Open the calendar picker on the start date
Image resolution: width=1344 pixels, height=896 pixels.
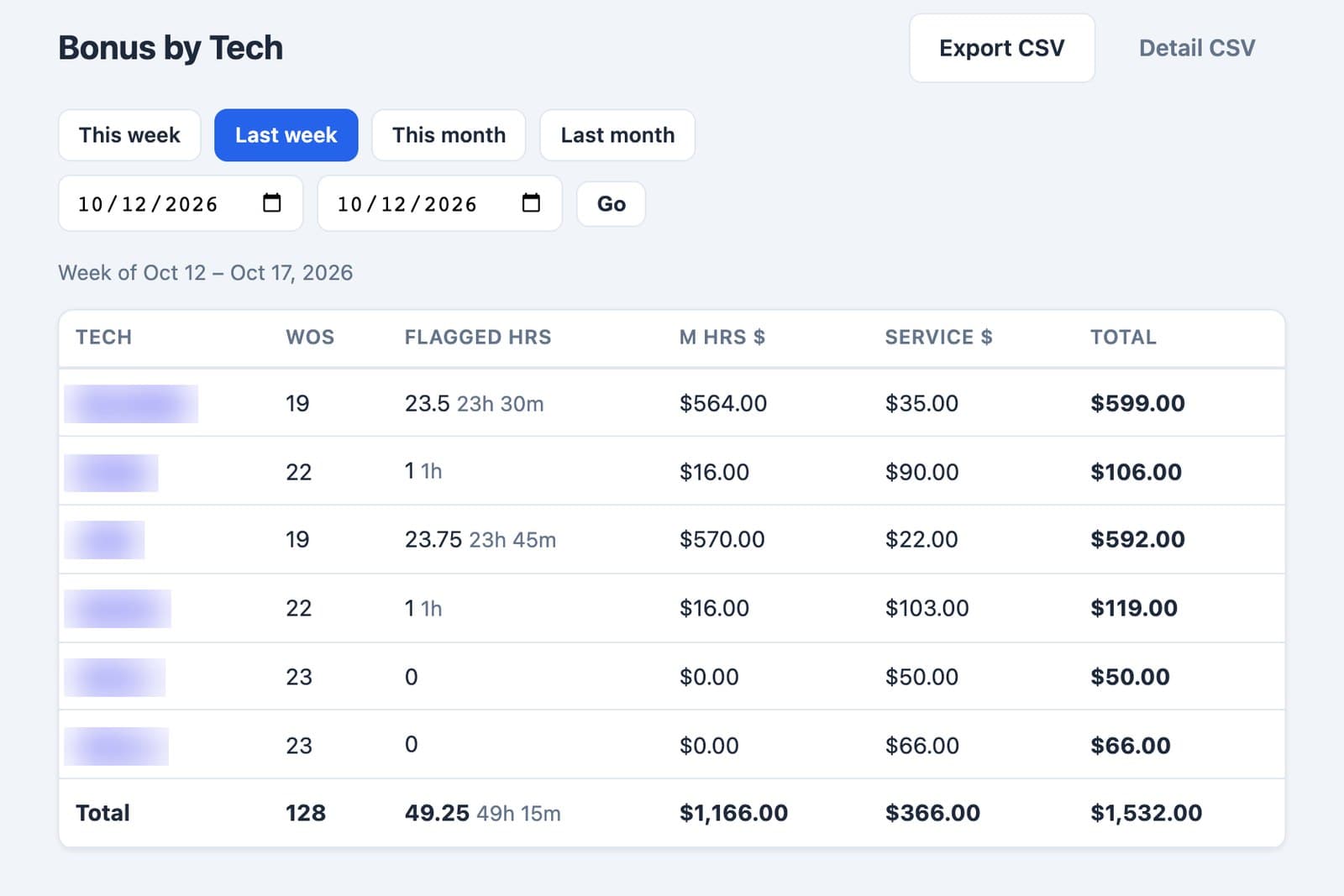[271, 202]
